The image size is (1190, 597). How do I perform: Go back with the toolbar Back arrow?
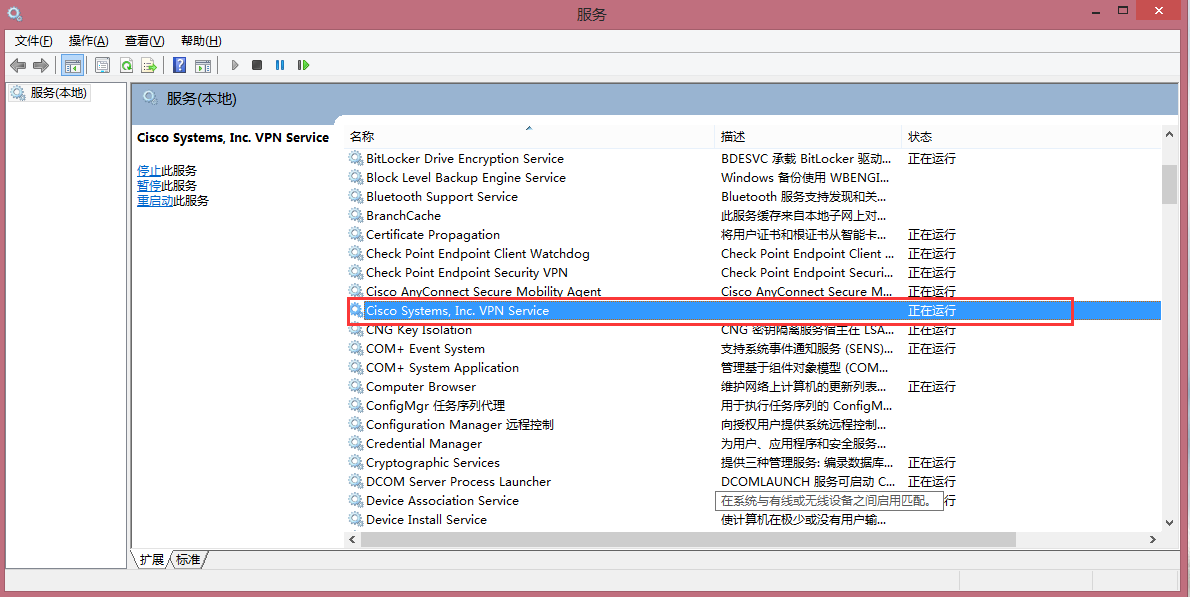(x=17, y=65)
